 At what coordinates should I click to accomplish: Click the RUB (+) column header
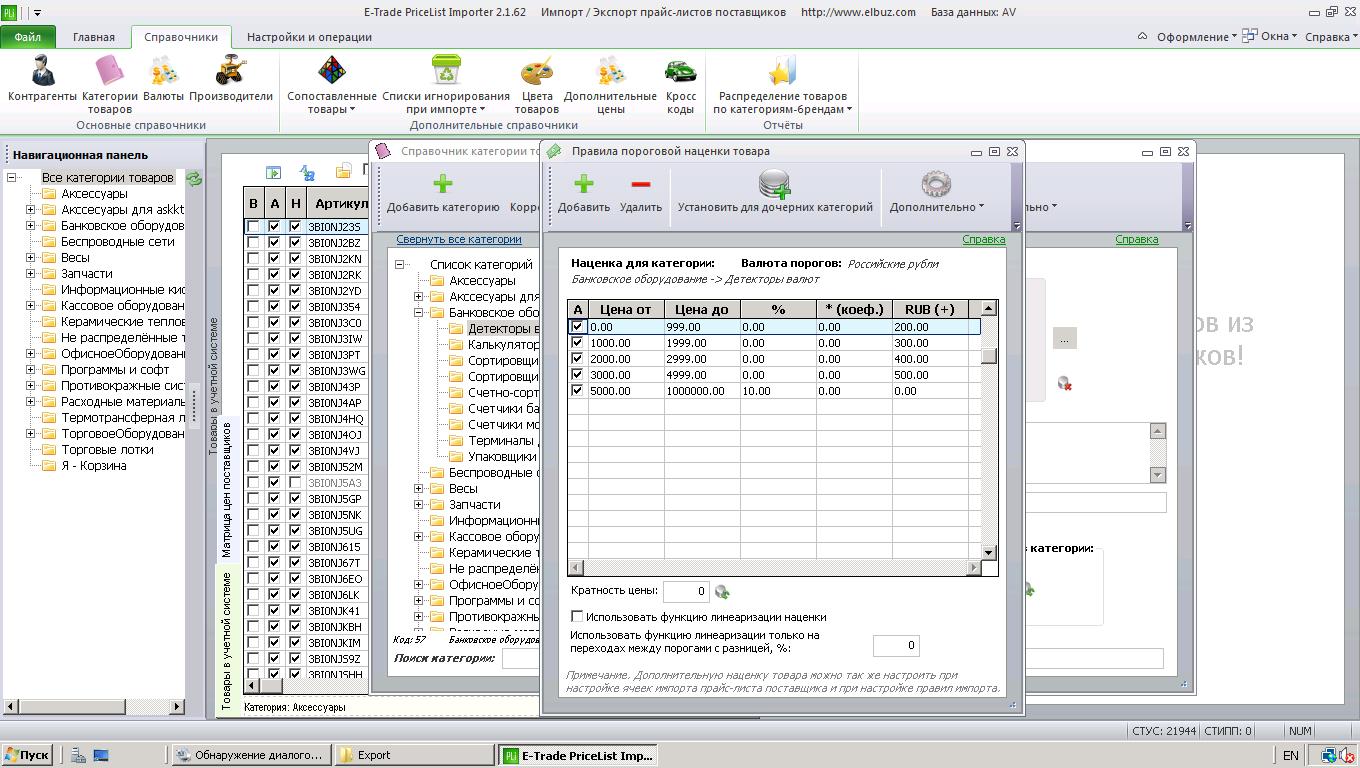[930, 310]
